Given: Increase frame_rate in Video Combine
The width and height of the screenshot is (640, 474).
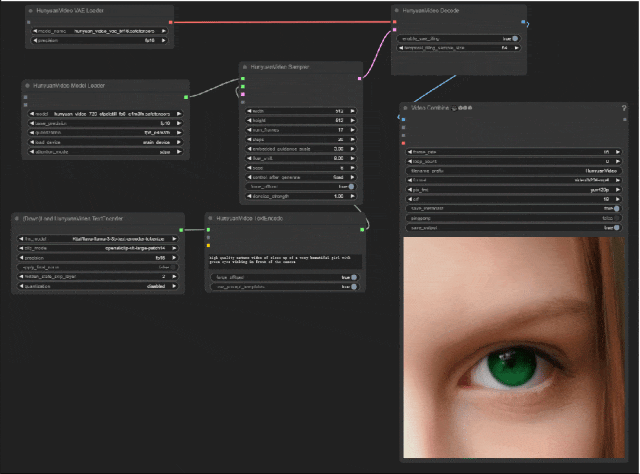Looking at the screenshot, I should pos(618,152).
